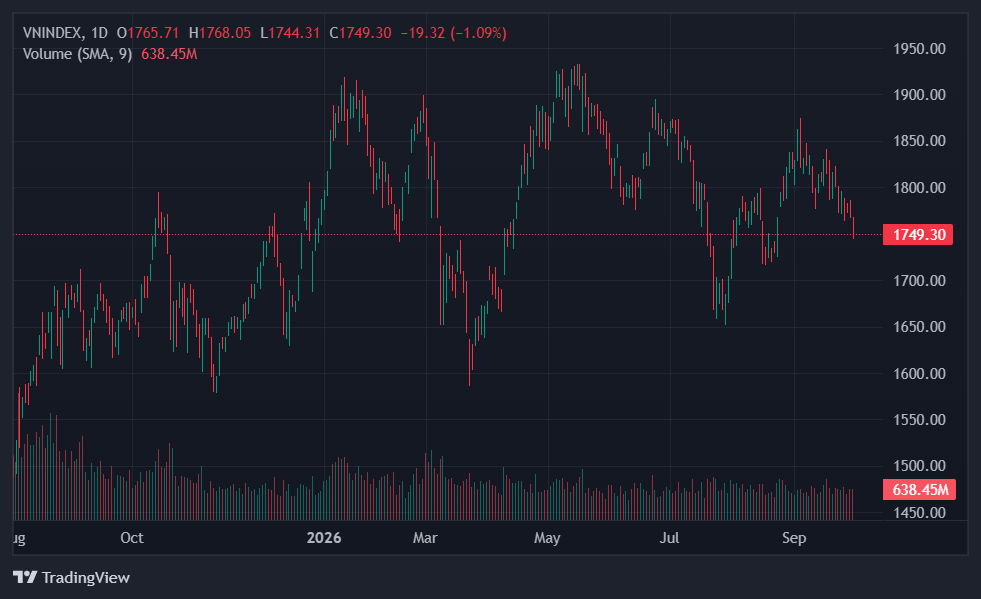Click the Volume (SMA, 9) indicator legend
Image resolution: width=981 pixels, height=599 pixels.
point(78,54)
